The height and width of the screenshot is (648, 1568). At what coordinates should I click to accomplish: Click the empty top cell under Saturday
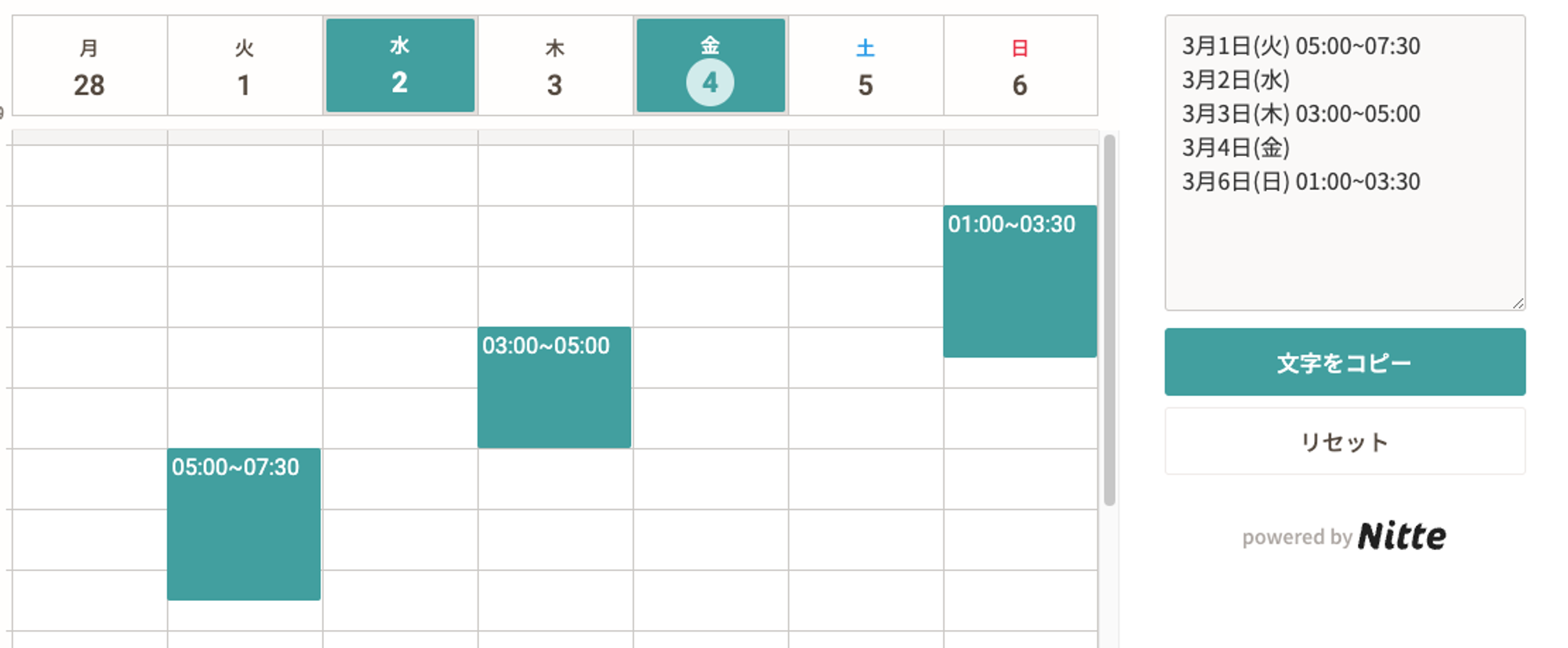(866, 175)
